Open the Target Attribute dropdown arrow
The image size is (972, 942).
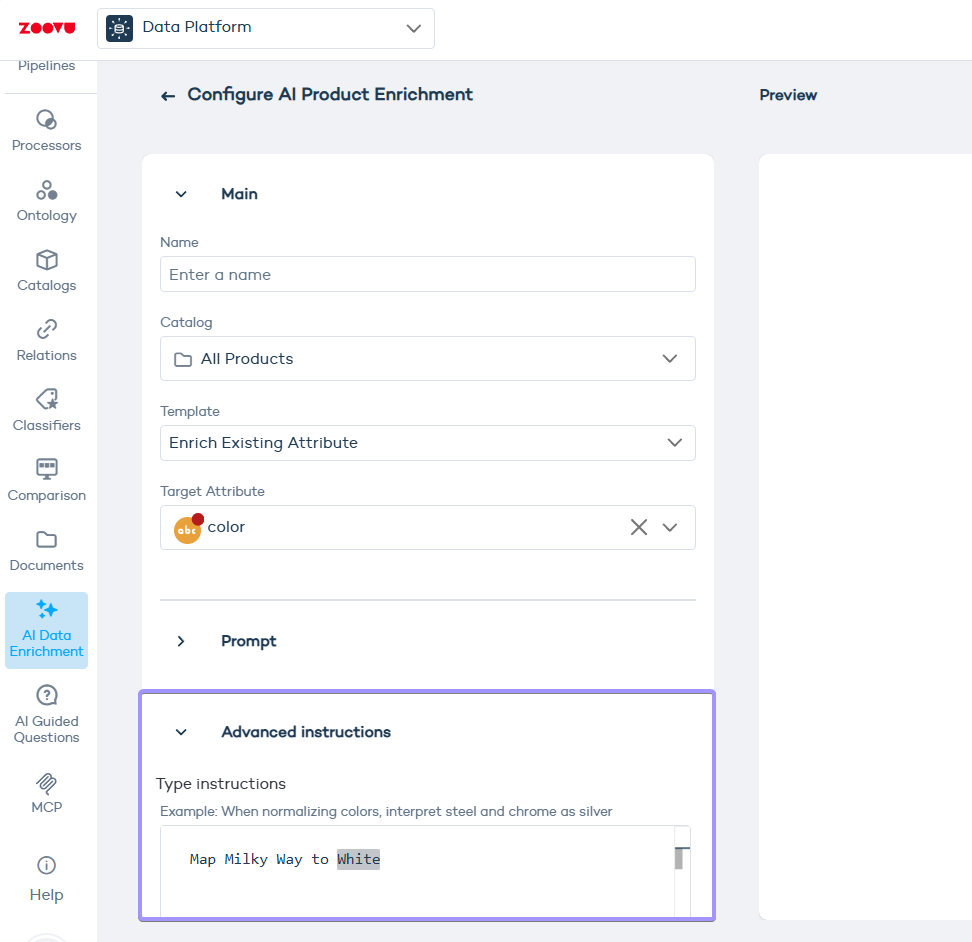(x=670, y=527)
